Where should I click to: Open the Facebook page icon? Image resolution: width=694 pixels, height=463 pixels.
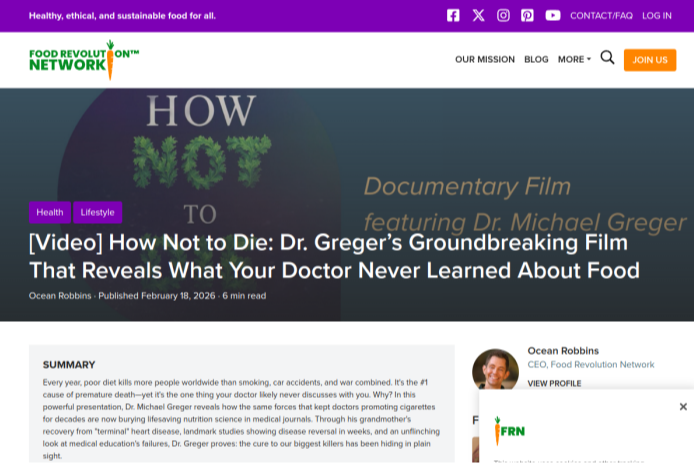[453, 15]
